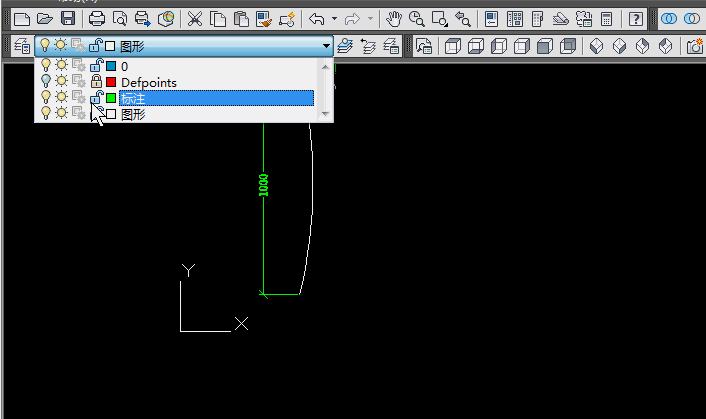Open the Undo history dropdown arrow
This screenshot has width=706, height=419.
pos(334,18)
